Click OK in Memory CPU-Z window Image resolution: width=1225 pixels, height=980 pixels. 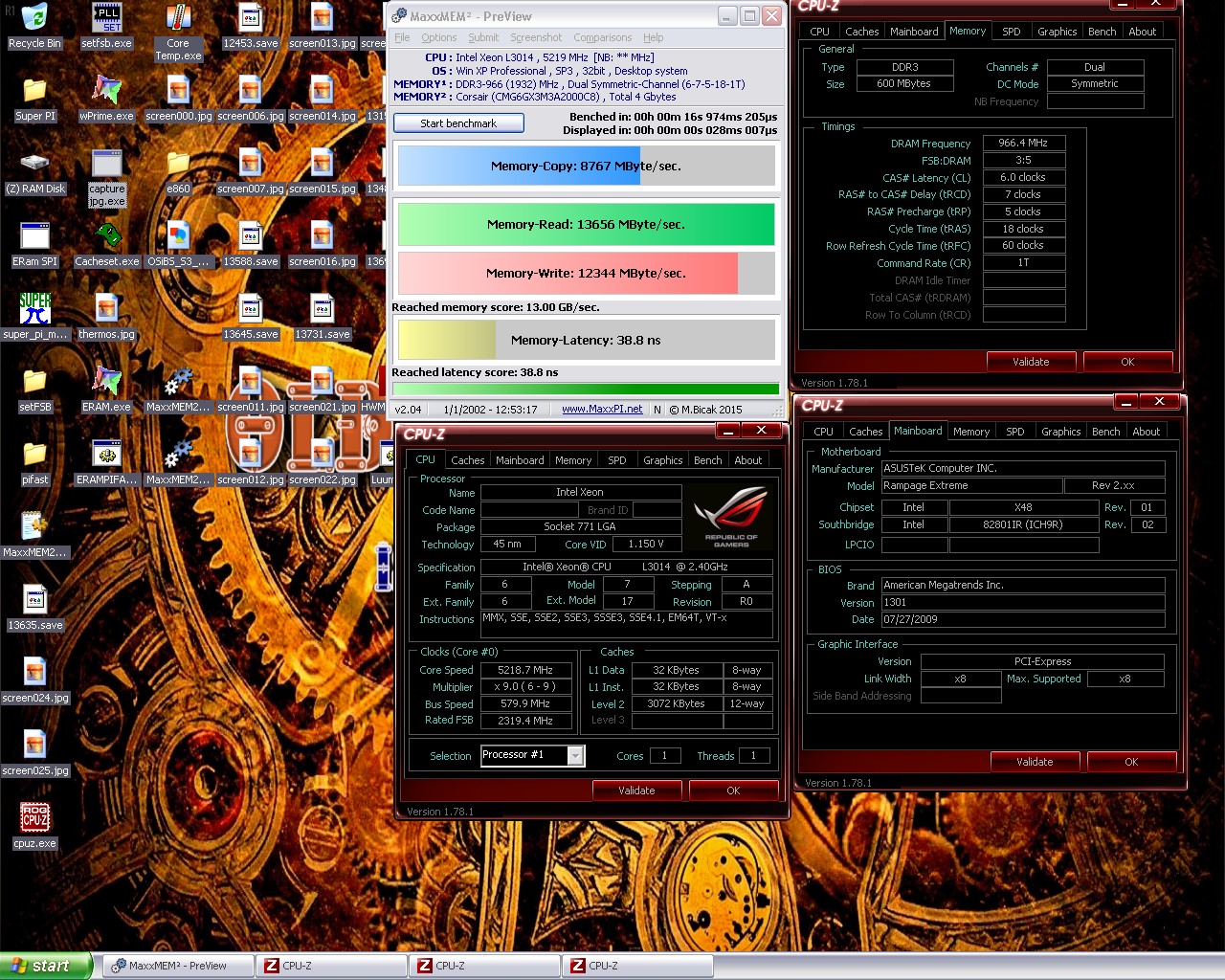[1127, 362]
